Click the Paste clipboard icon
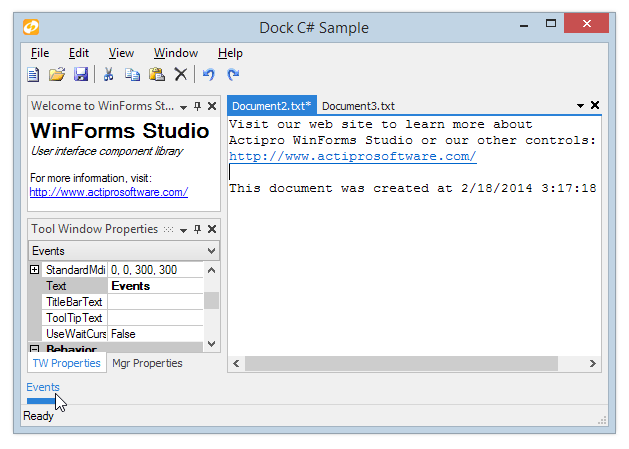Viewport: 629px width, 449px height. coord(157,75)
